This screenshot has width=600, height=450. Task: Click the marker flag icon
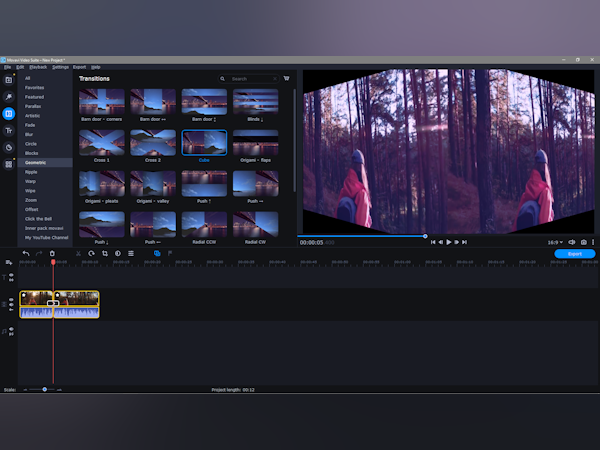point(170,253)
